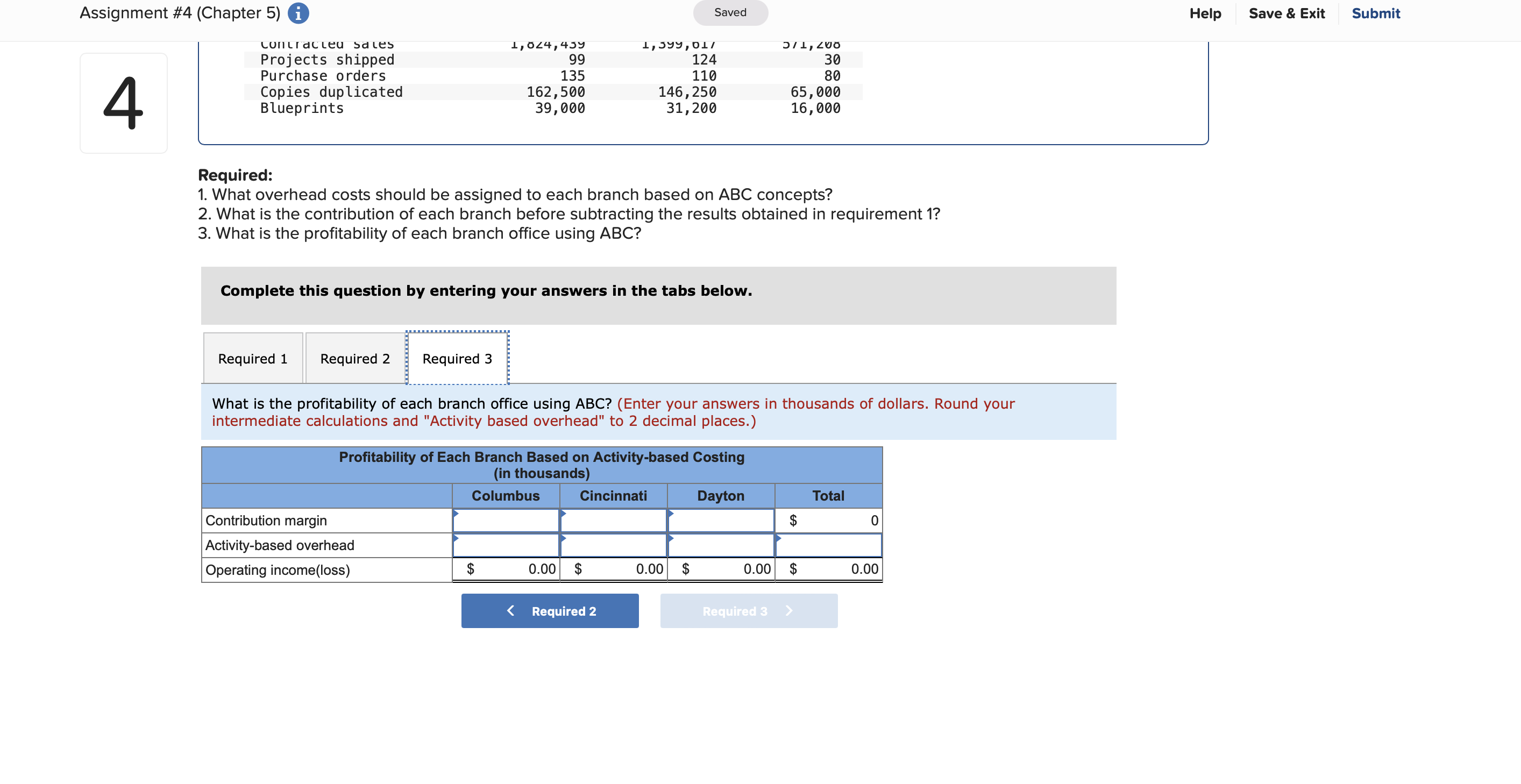Click the Total Activity-based overhead input field
Image resolution: width=1521 pixels, height=784 pixels.
click(x=829, y=545)
